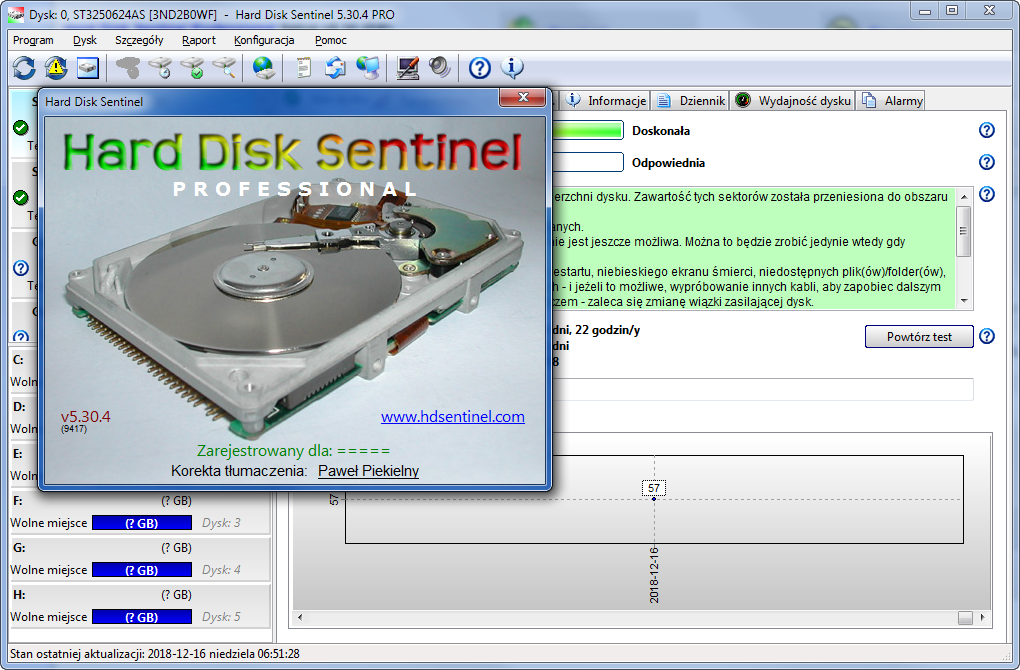This screenshot has height=670, width=1020.
Task: Click the Refresh toolbar icon
Action: click(x=24, y=68)
